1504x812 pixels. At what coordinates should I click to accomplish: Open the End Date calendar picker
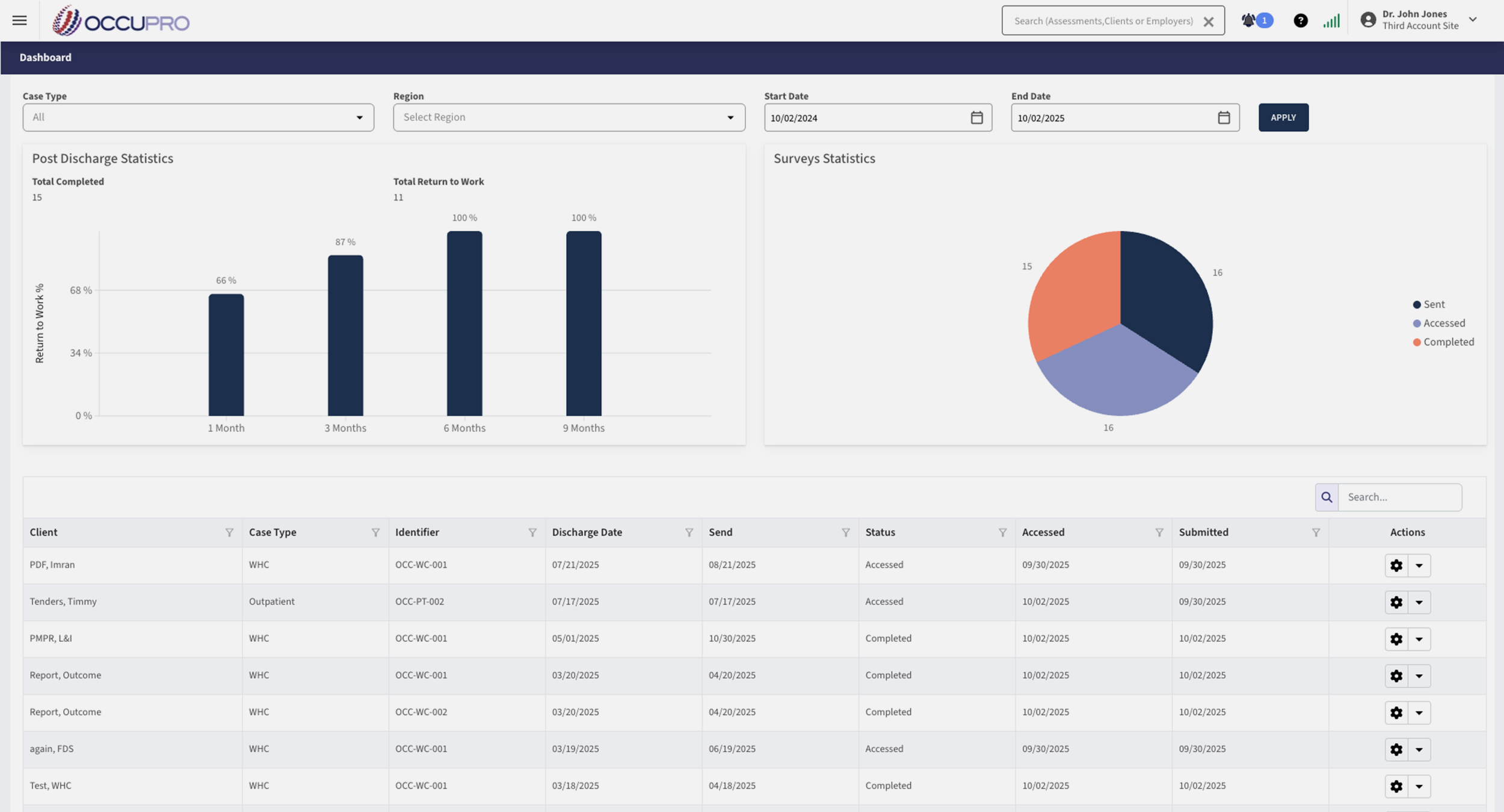[x=1224, y=117]
